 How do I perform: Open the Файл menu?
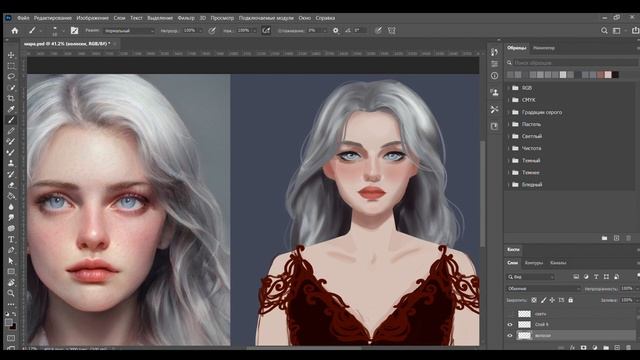pos(23,18)
